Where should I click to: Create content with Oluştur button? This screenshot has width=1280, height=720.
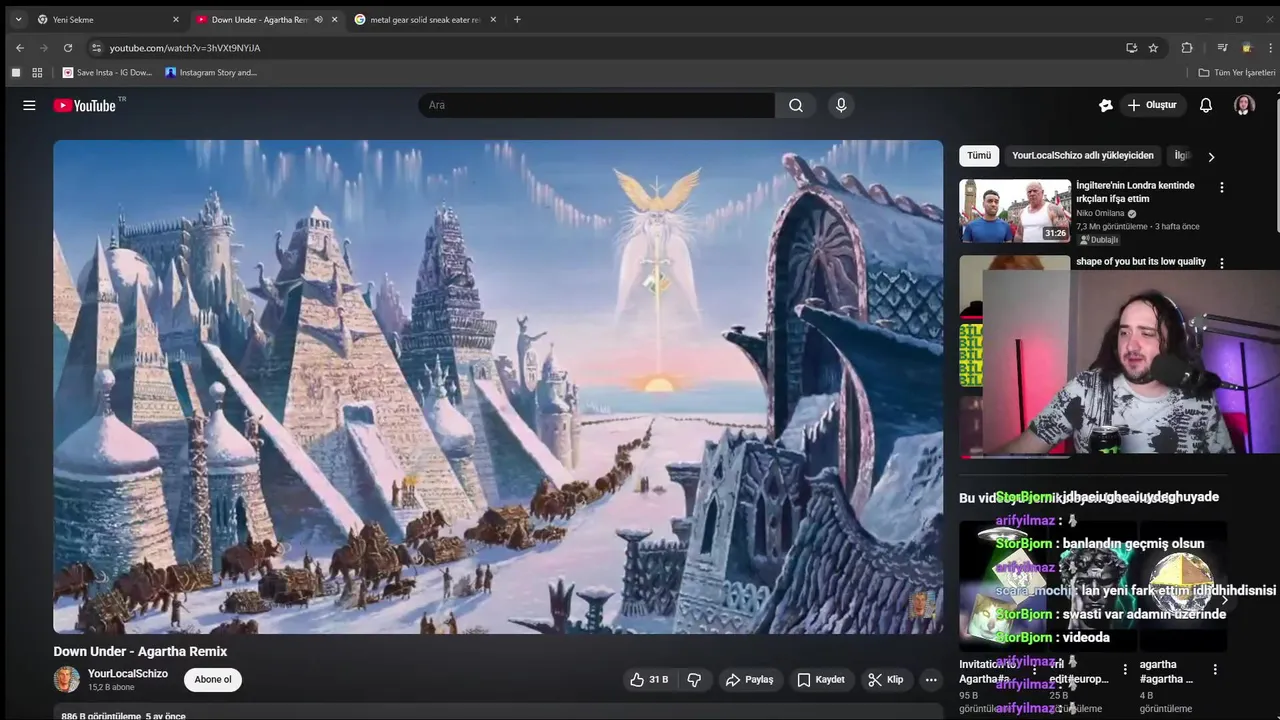[1152, 105]
